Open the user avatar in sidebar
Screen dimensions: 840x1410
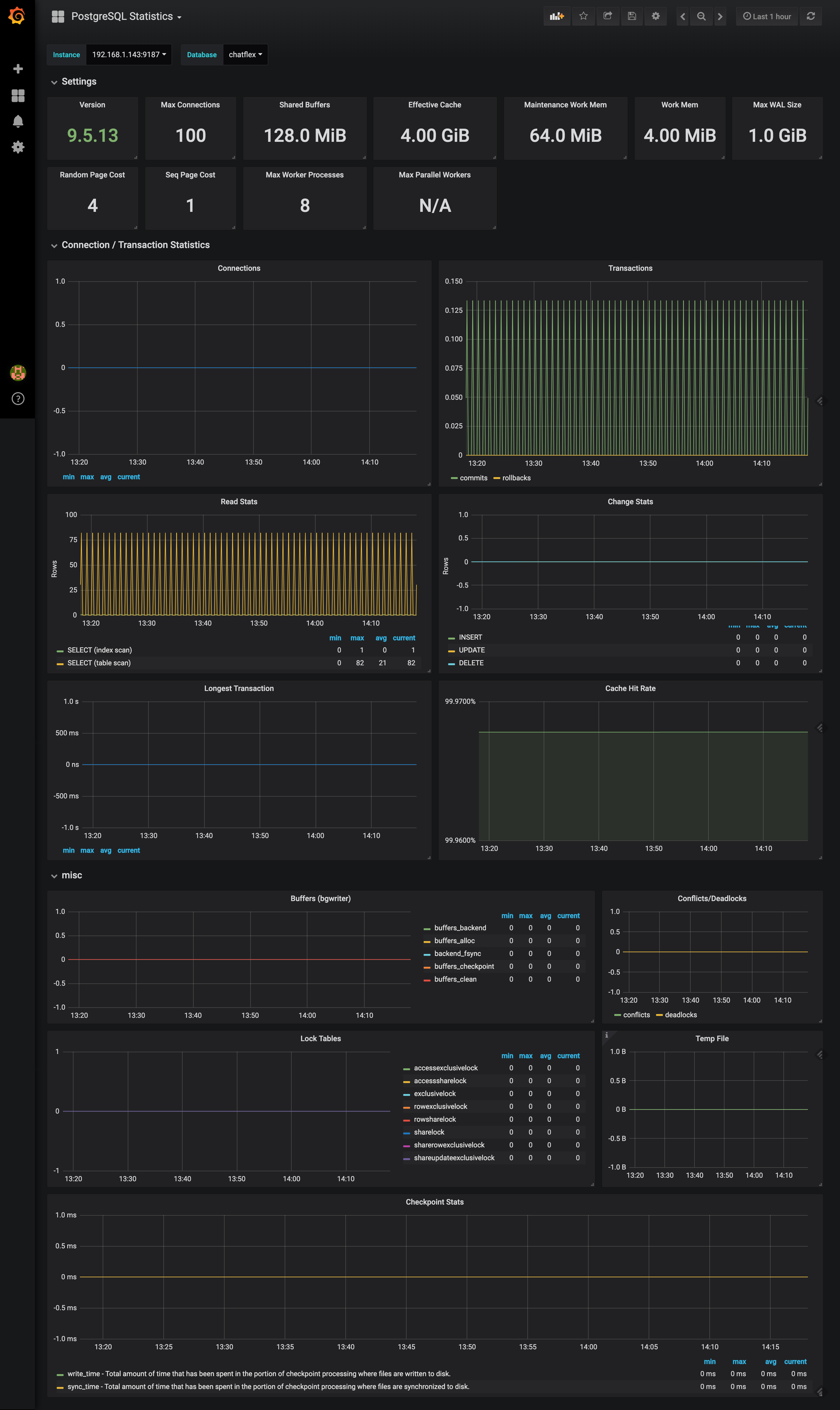pyautogui.click(x=17, y=373)
